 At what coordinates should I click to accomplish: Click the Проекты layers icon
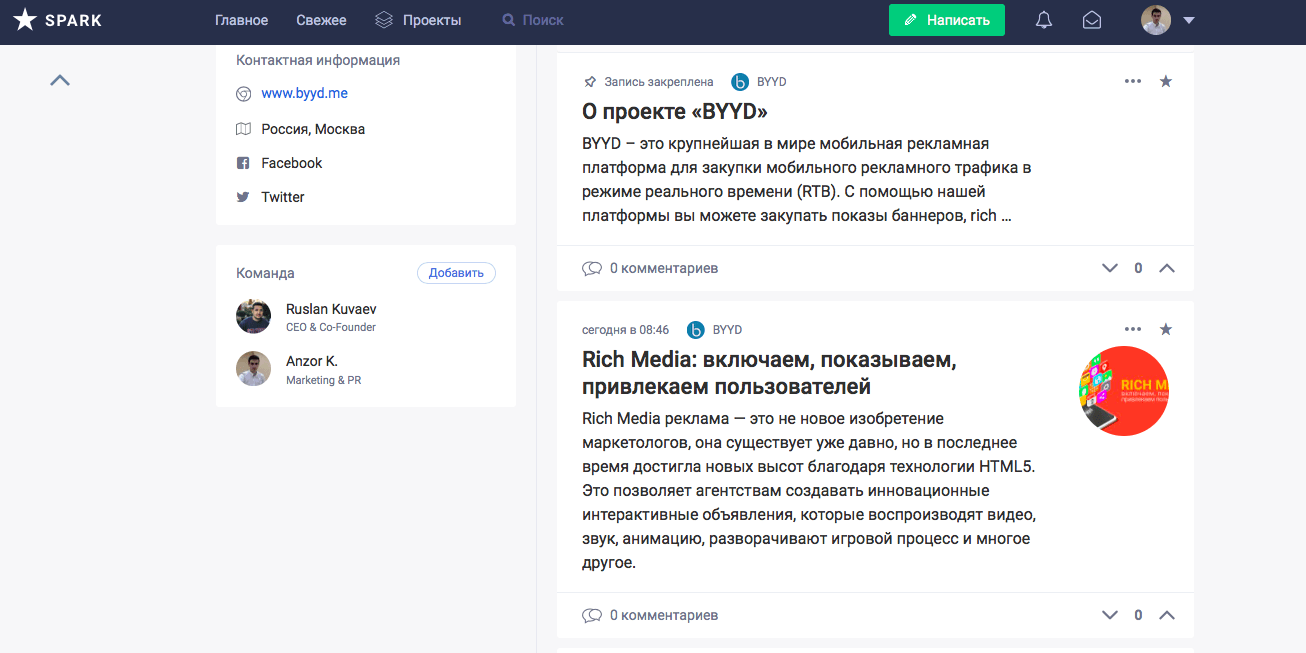click(384, 20)
